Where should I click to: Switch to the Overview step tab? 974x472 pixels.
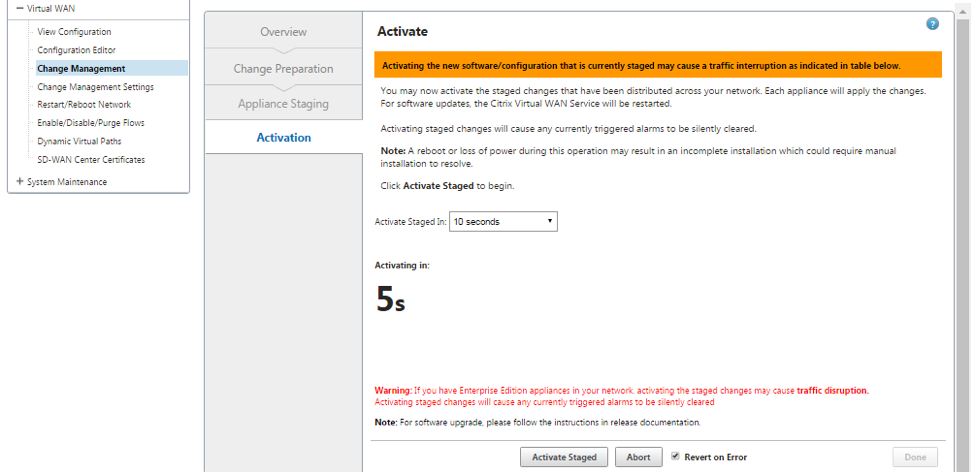tap(283, 32)
